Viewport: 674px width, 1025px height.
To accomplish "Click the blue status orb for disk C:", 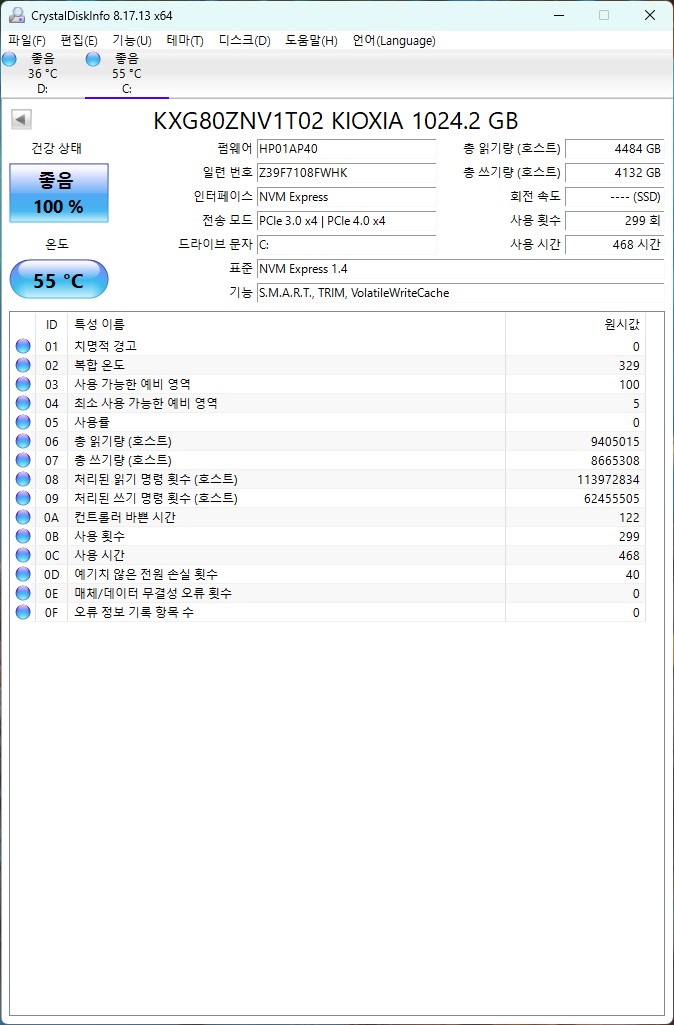I will pos(93,59).
